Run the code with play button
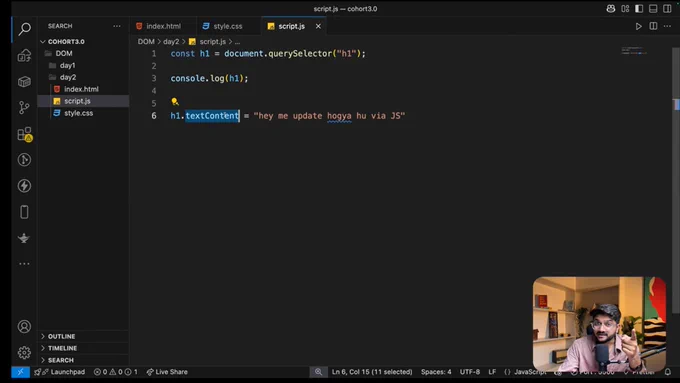Viewport: 680px width, 383px height. pos(638,26)
